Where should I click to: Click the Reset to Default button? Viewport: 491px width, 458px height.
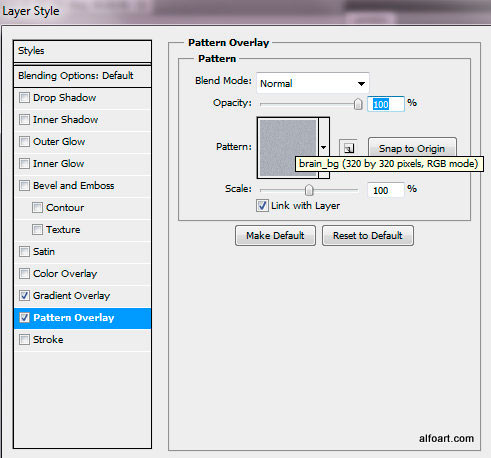coord(368,236)
